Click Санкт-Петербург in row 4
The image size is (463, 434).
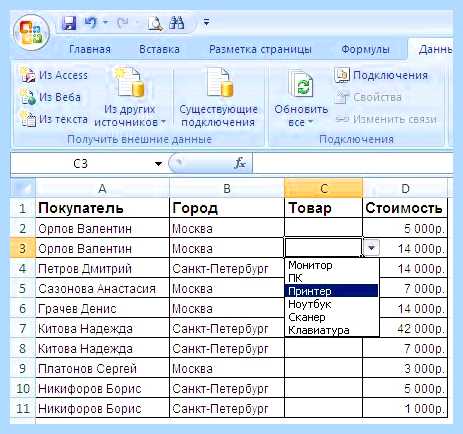pyautogui.click(x=227, y=268)
